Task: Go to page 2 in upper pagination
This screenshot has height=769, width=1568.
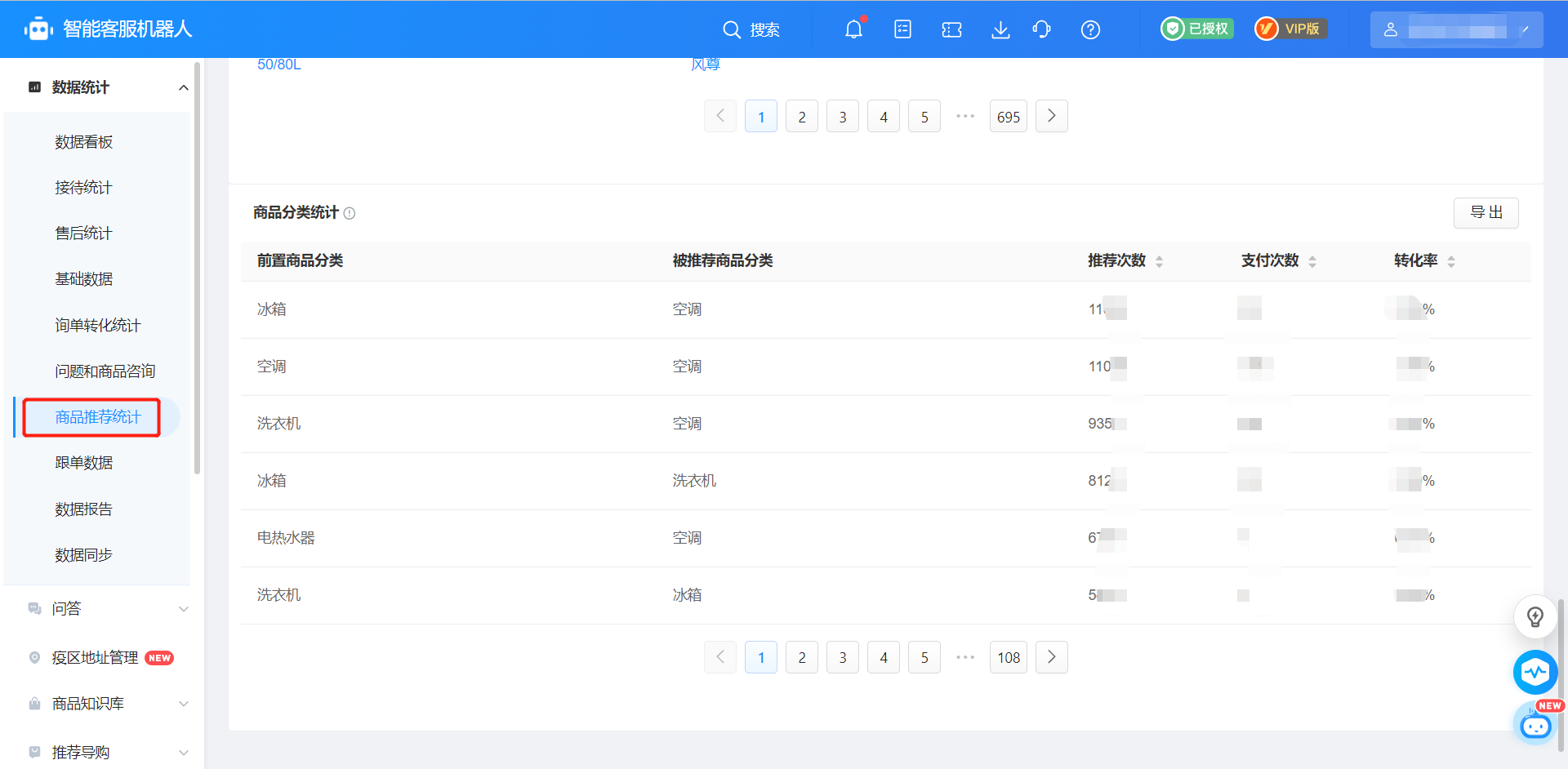Action: 802,117
